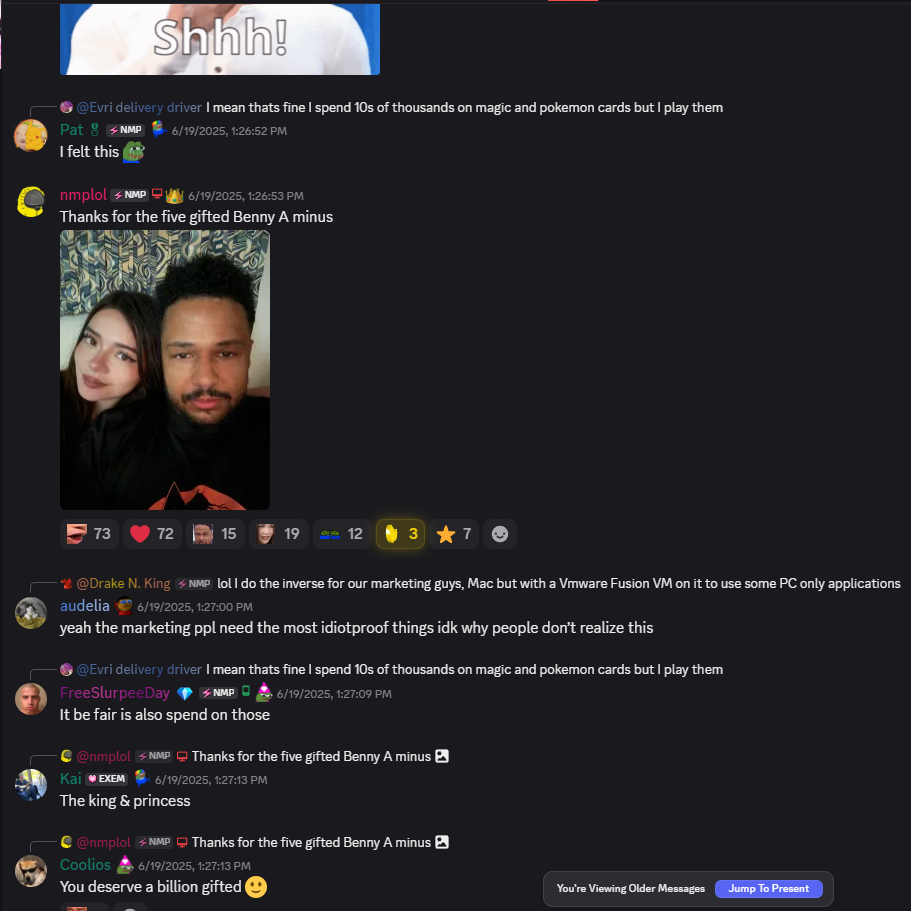
Task: Open nmplol's avatar profile
Action: tap(31, 202)
